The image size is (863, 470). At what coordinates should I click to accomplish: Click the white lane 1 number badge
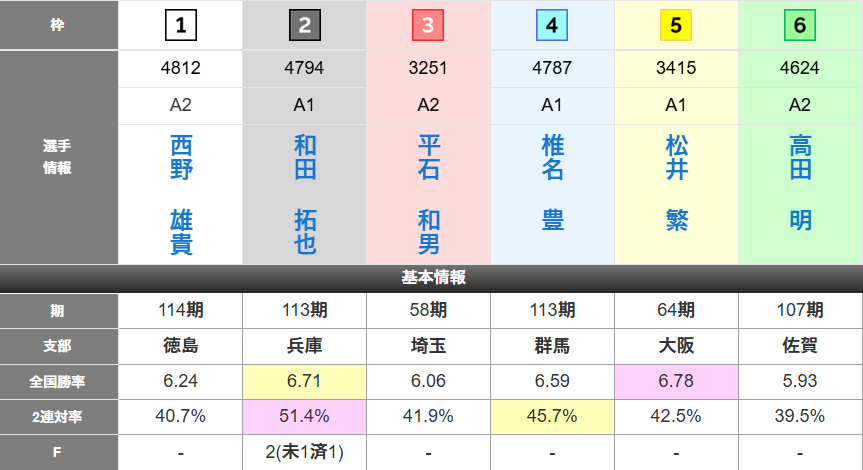[x=180, y=25]
